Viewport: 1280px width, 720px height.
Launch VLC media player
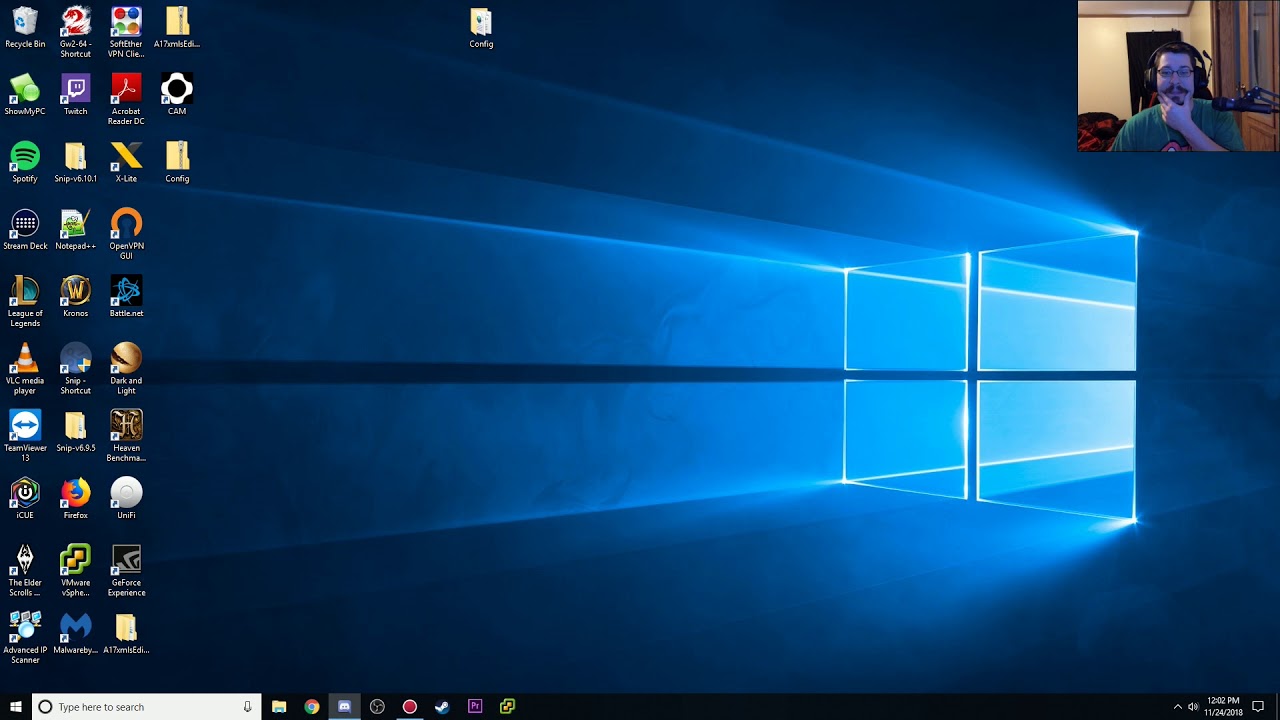pos(25,368)
